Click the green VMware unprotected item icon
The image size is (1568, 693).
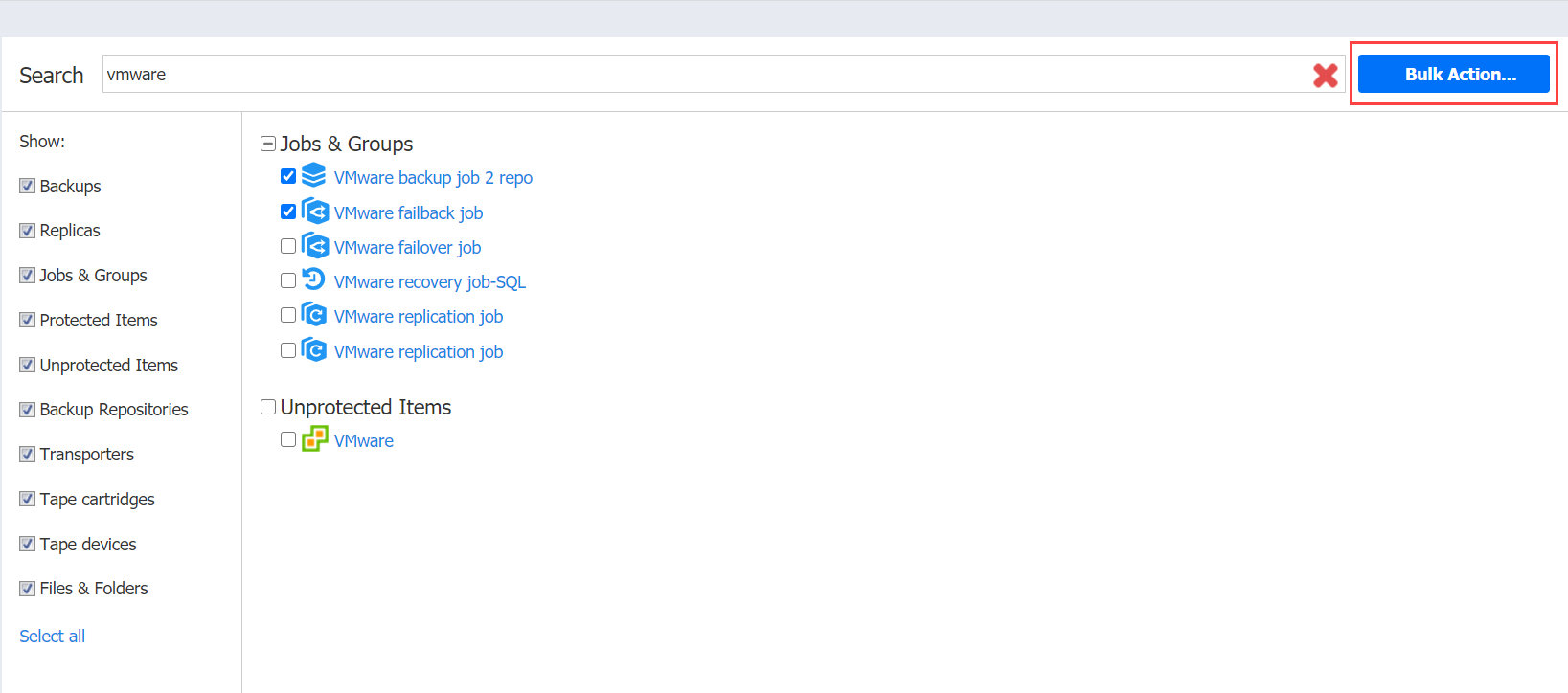[314, 439]
